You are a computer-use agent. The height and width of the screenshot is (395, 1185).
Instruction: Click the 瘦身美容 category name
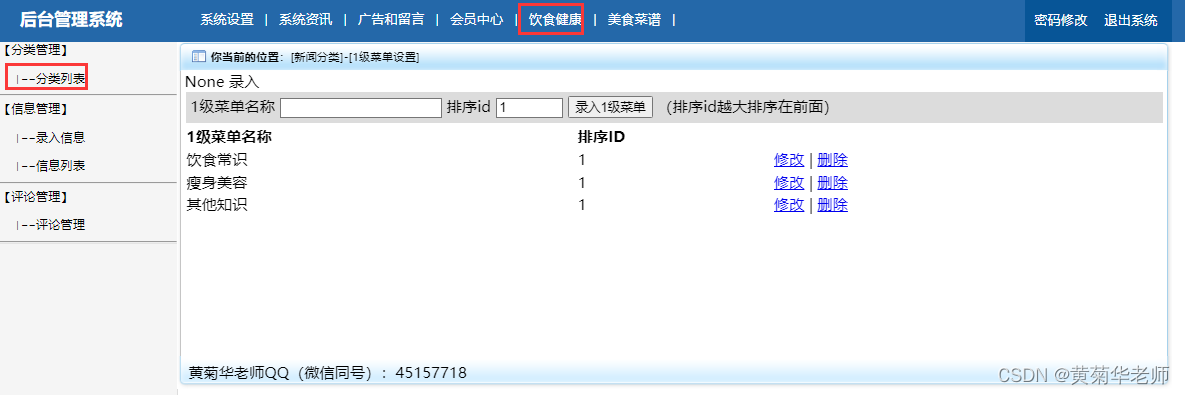[217, 183]
